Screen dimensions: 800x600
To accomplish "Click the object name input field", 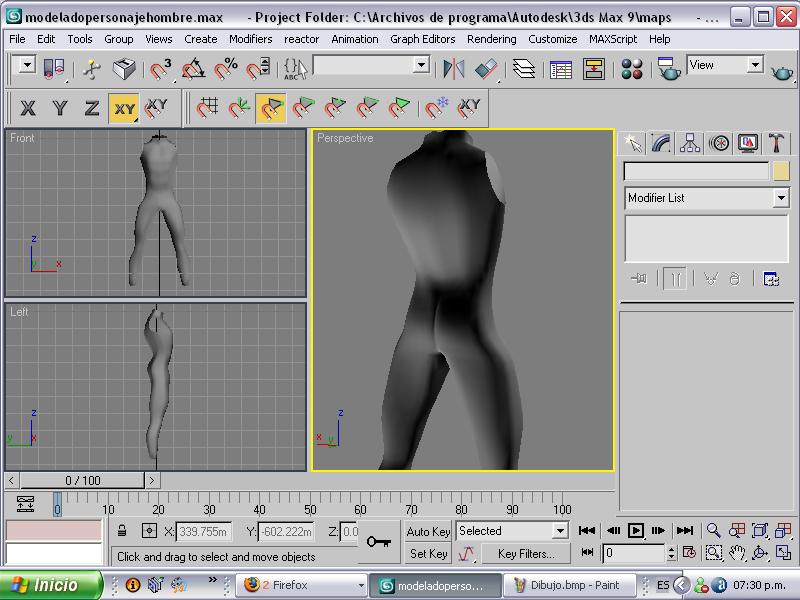I will coord(696,171).
